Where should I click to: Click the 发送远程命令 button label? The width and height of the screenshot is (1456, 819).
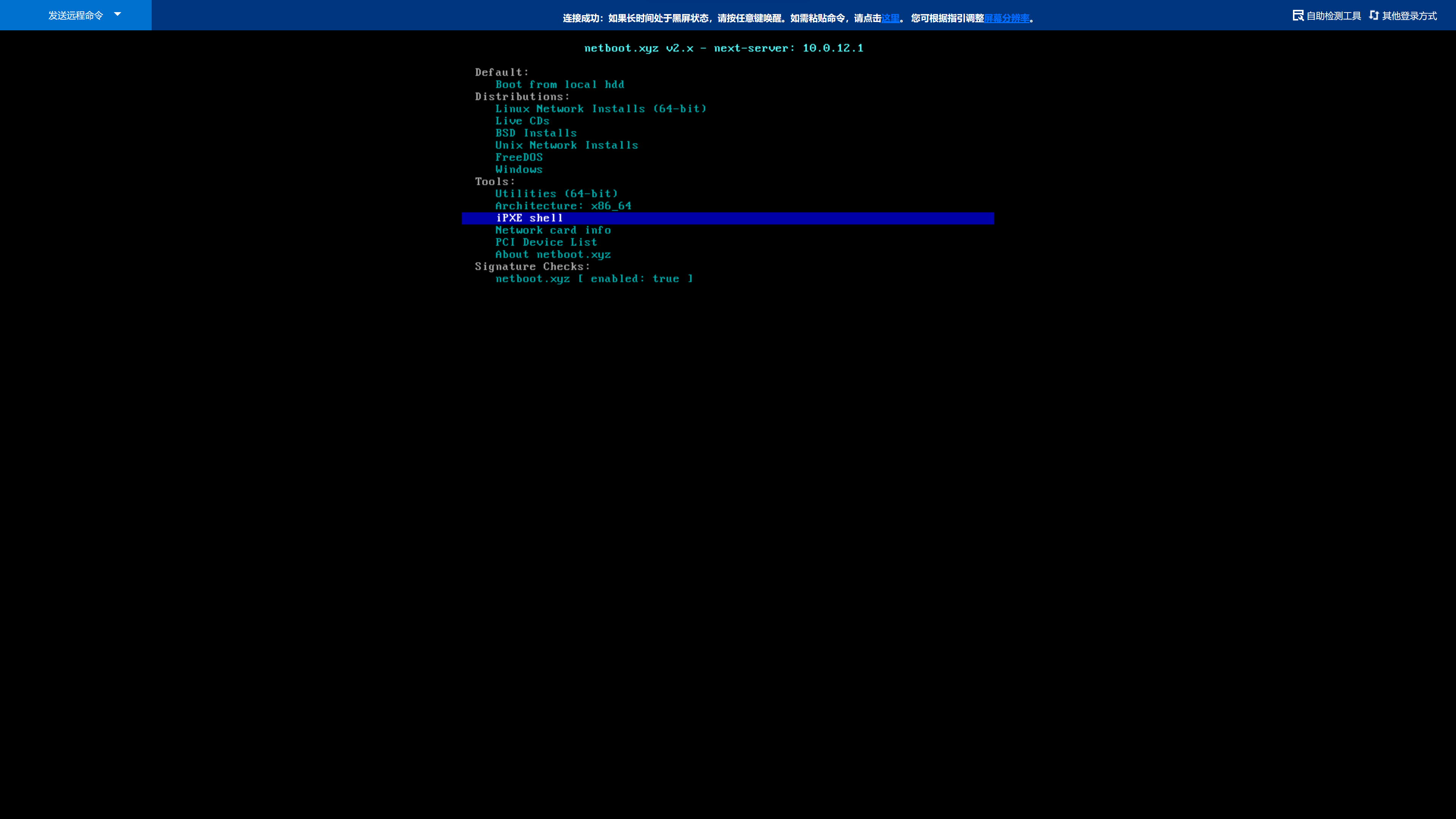point(75,15)
